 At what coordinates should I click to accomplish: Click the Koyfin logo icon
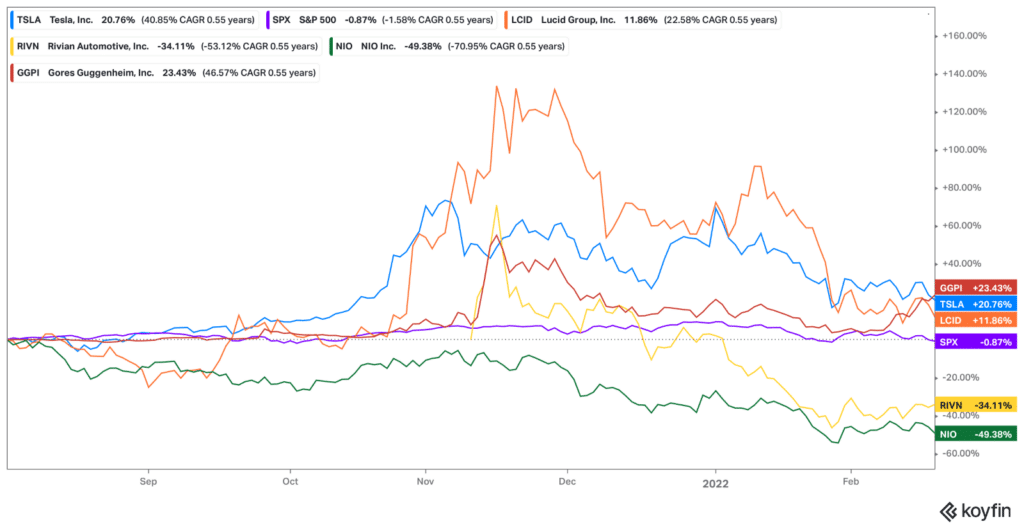point(949,510)
